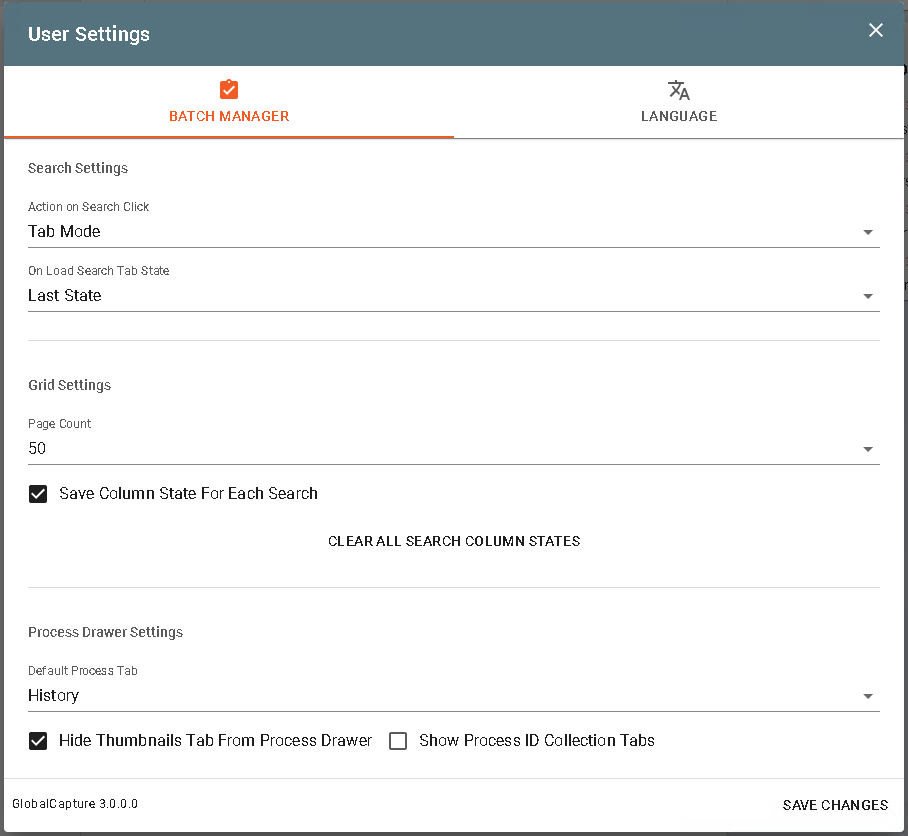Disable Save Column State For Each Search
This screenshot has height=836, width=908.
(x=38, y=494)
